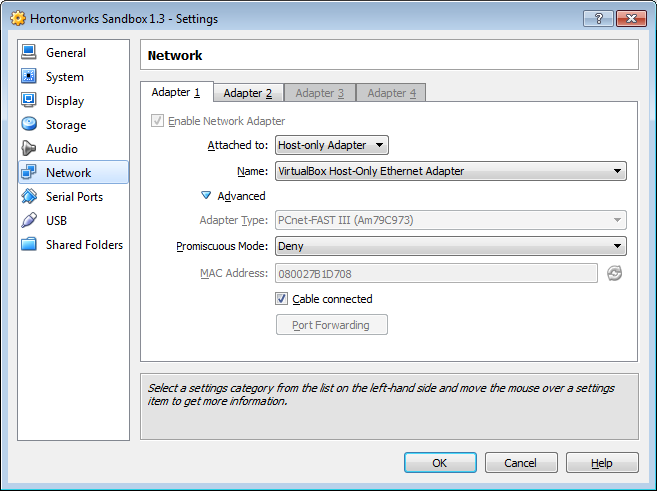
Task: Select the Network settings category
Action: click(x=73, y=172)
